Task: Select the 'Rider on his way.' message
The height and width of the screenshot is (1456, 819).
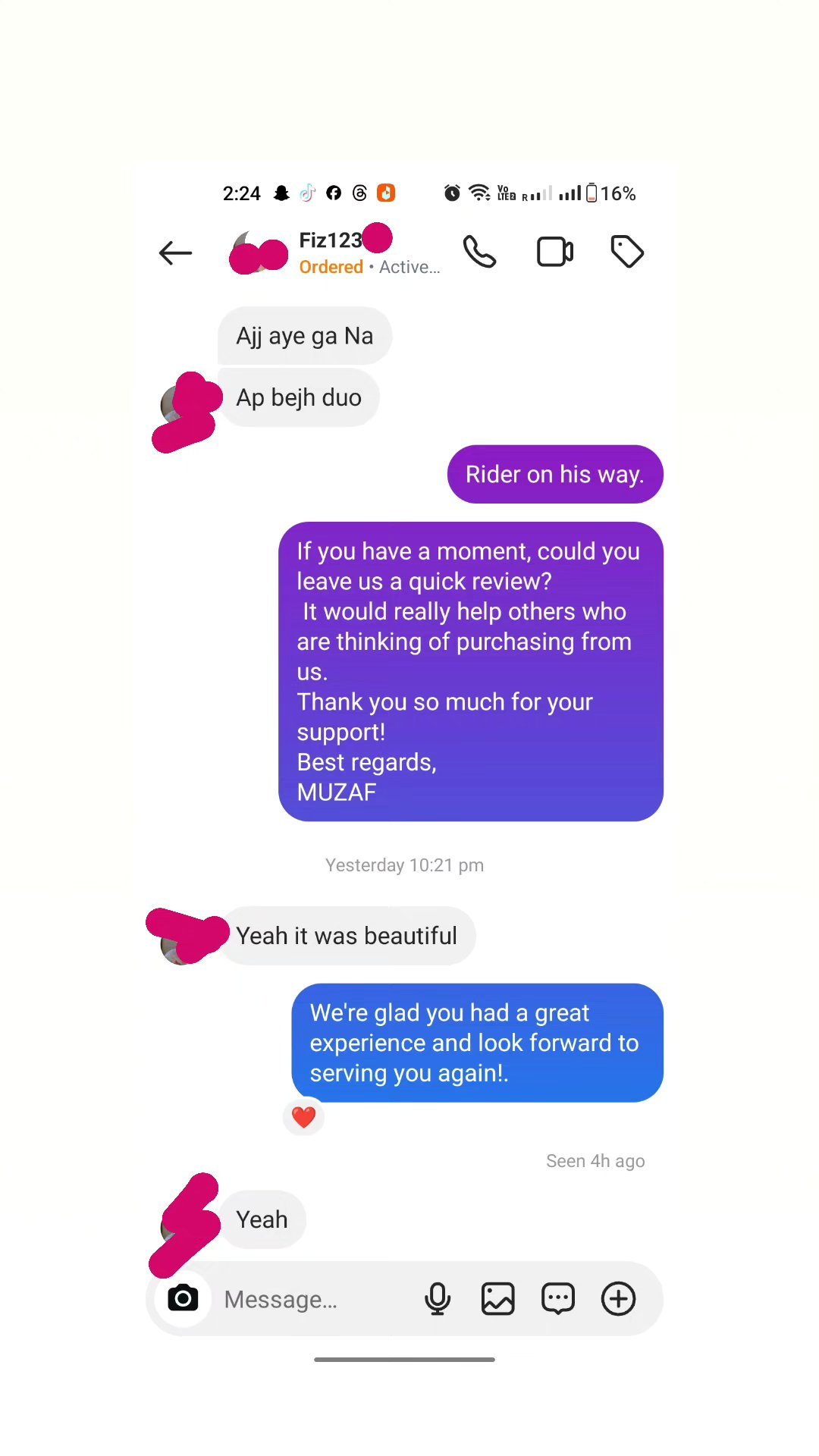Action: coord(555,474)
